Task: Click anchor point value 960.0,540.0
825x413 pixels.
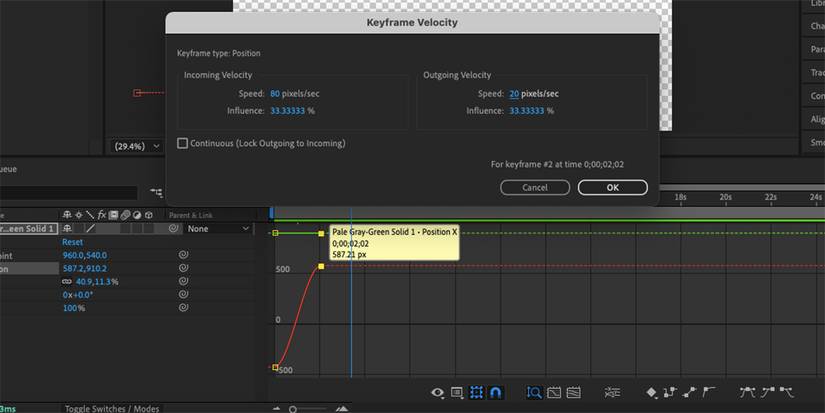Action: point(85,255)
